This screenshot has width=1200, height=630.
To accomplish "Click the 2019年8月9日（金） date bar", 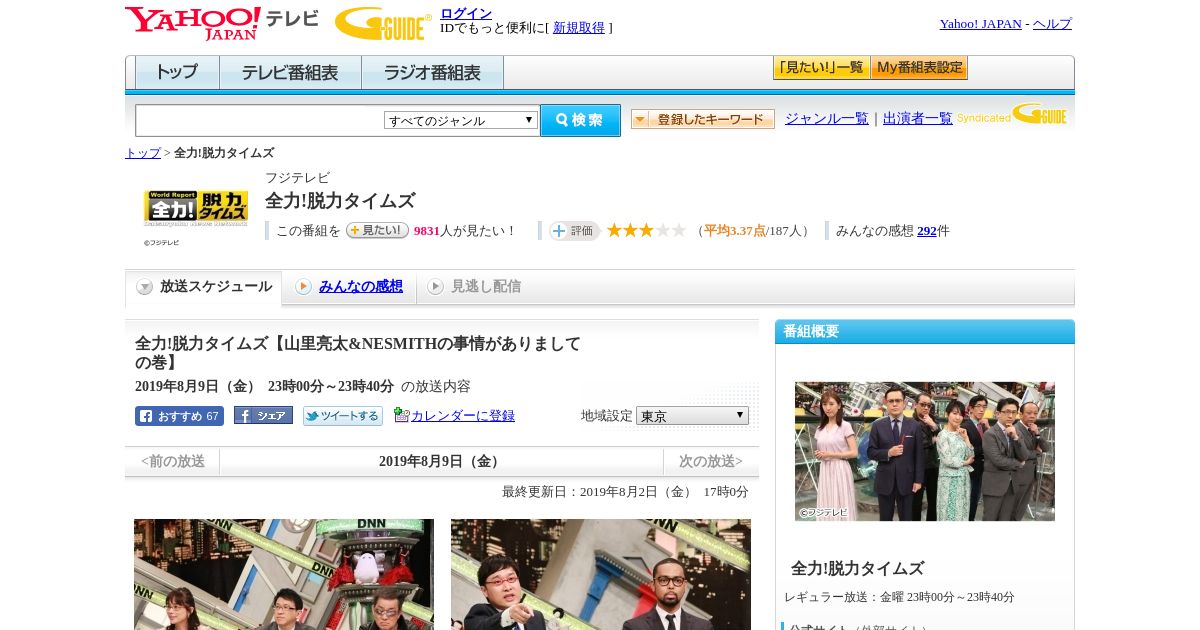I will click(441, 462).
